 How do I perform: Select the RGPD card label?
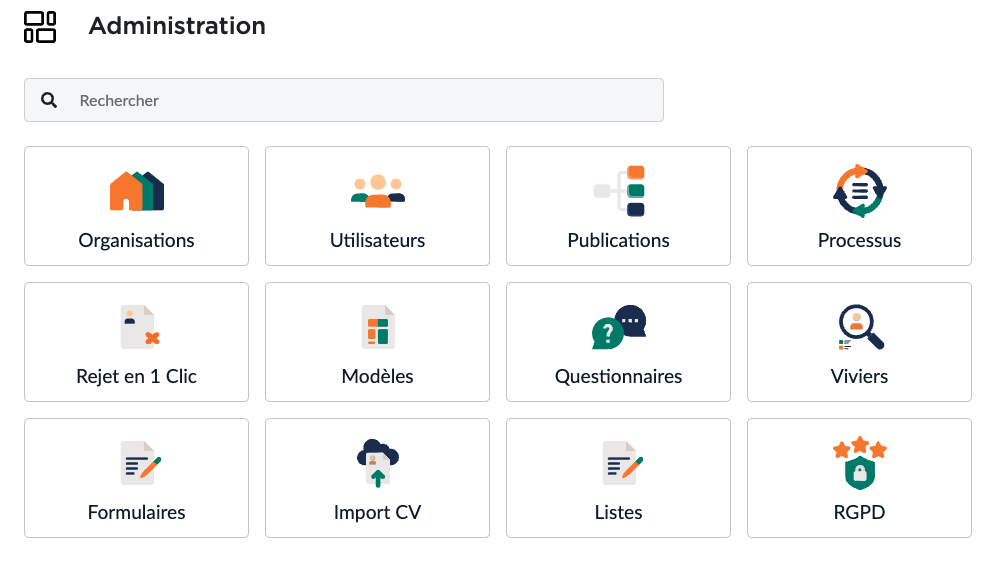pyautogui.click(x=859, y=512)
